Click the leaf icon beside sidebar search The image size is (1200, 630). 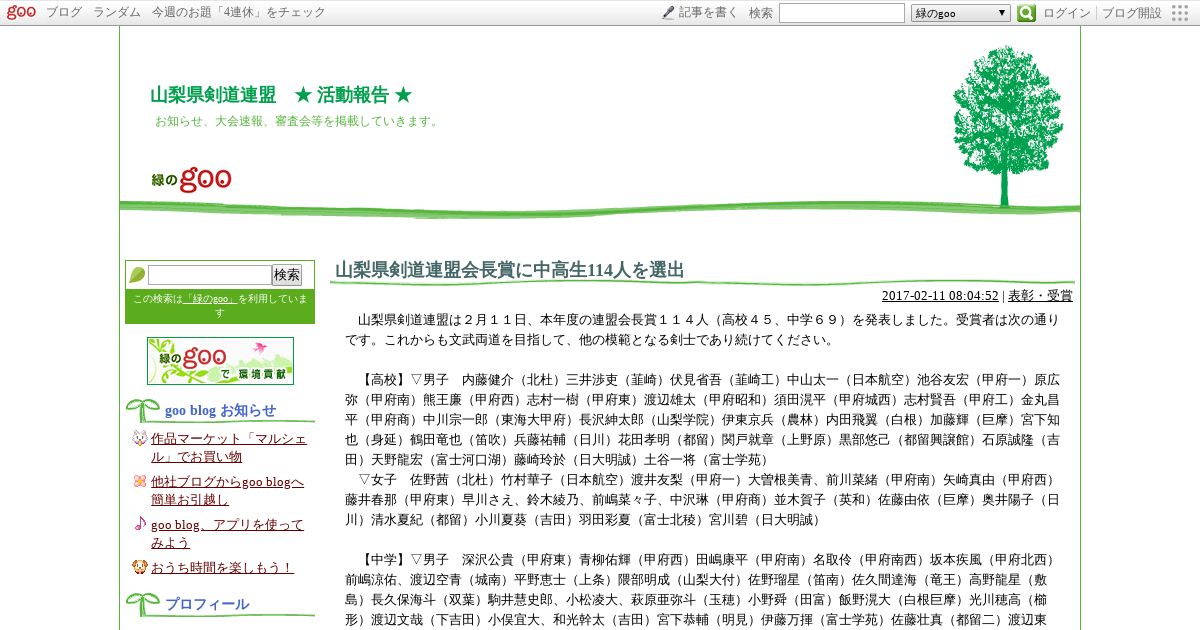(137, 275)
